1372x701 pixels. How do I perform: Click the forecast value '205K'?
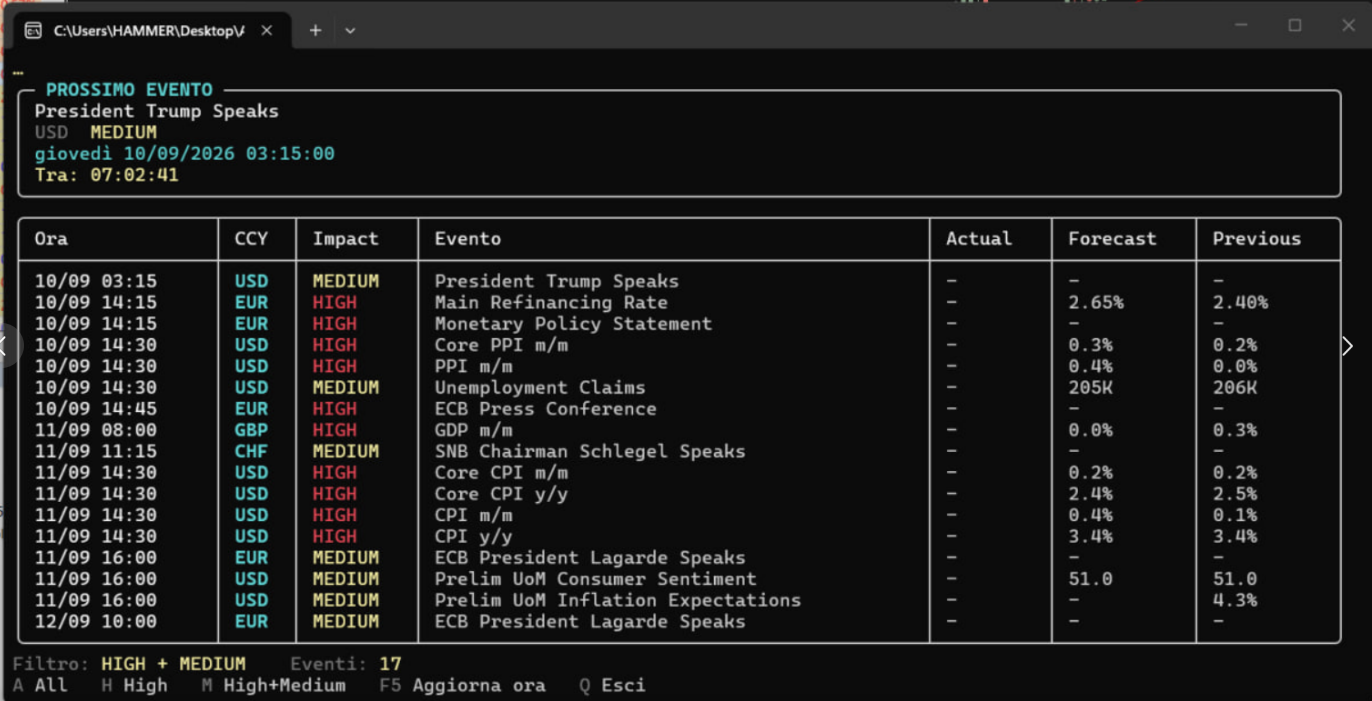click(x=1090, y=388)
